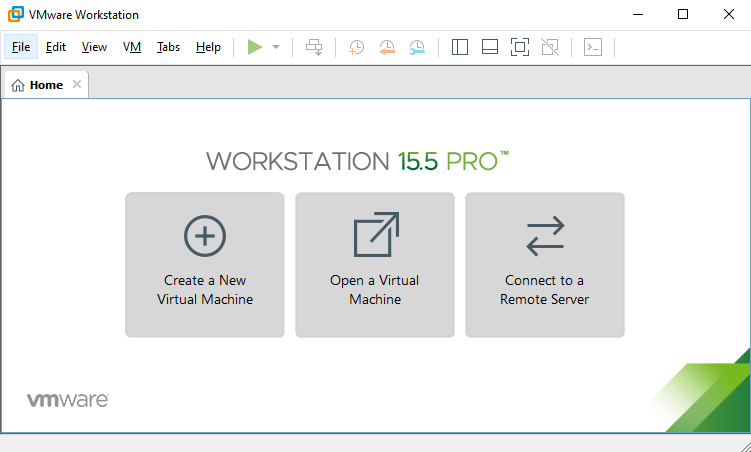Open the VM menu
Screen dimensions: 751x452
point(132,47)
